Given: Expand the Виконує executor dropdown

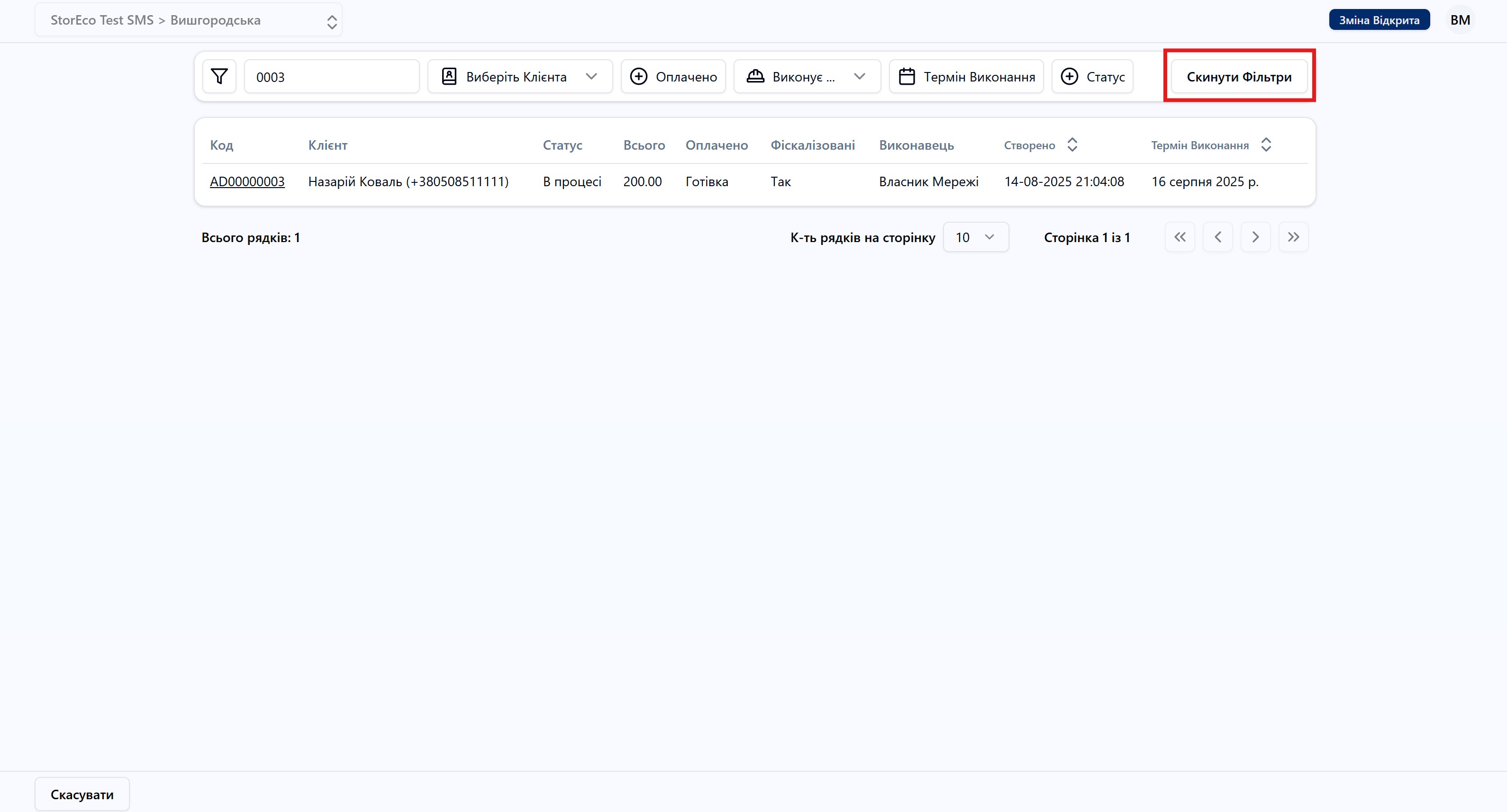Looking at the screenshot, I should 807,77.
